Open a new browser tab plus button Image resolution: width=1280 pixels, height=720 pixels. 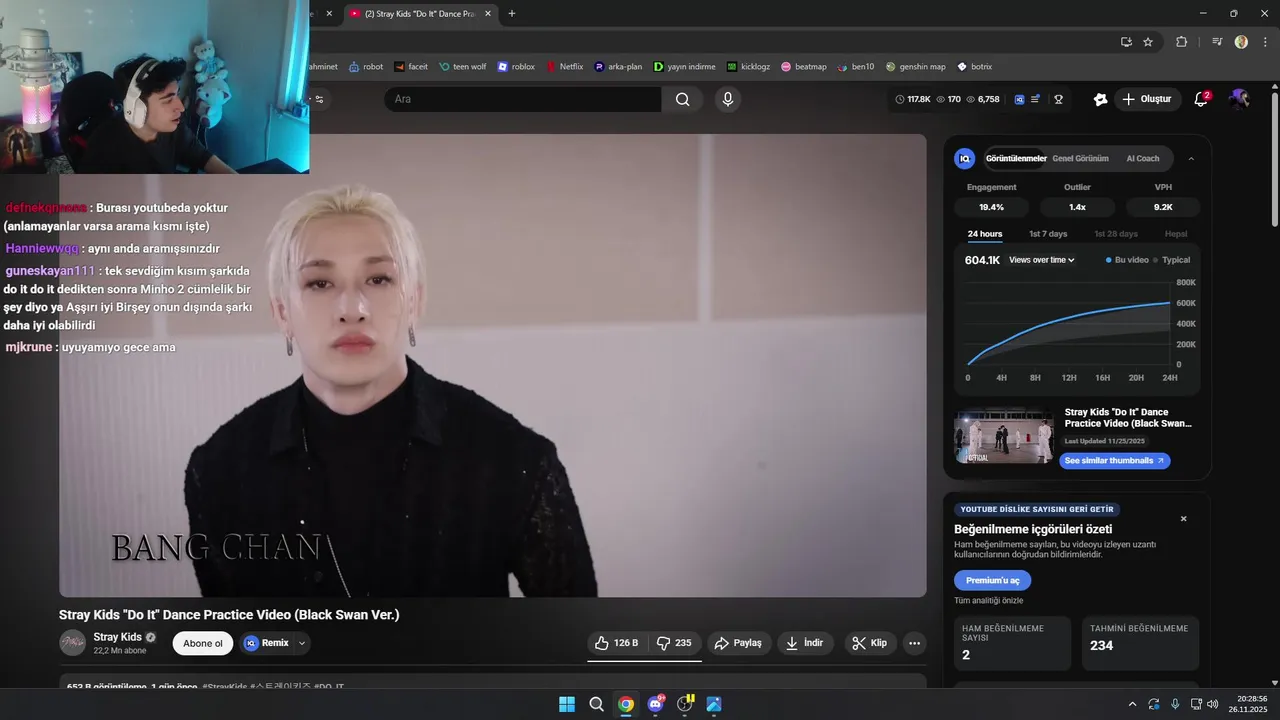(512, 13)
